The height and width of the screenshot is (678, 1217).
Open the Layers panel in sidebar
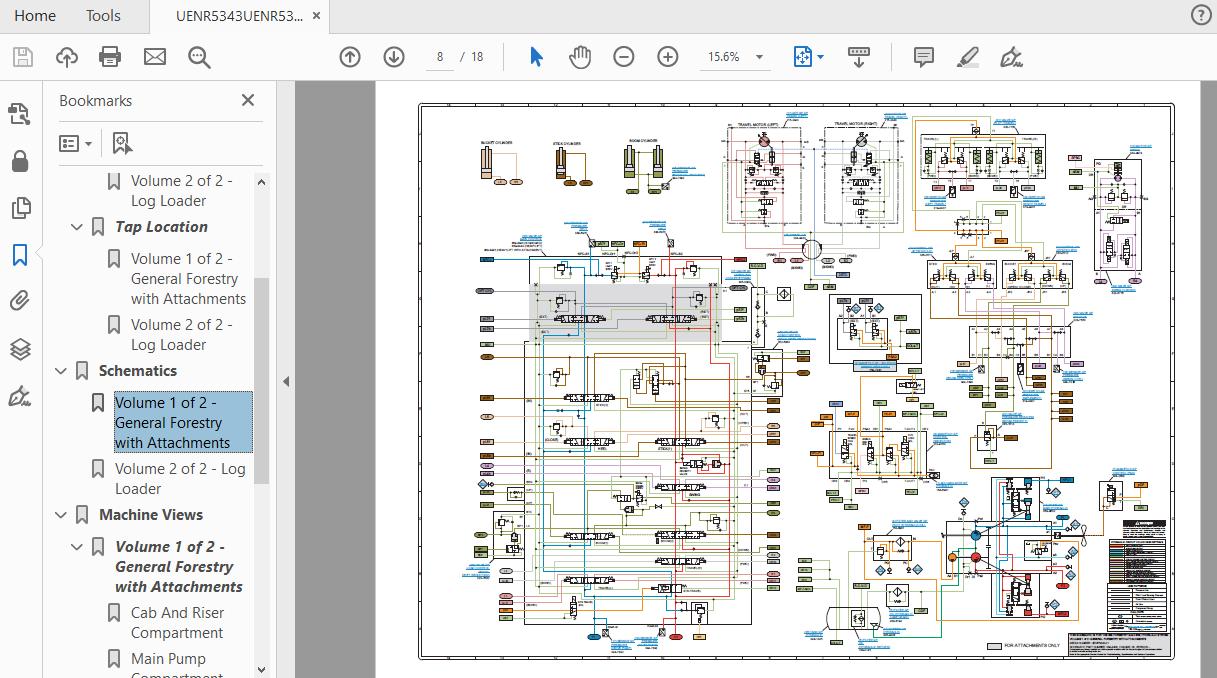pos(20,349)
